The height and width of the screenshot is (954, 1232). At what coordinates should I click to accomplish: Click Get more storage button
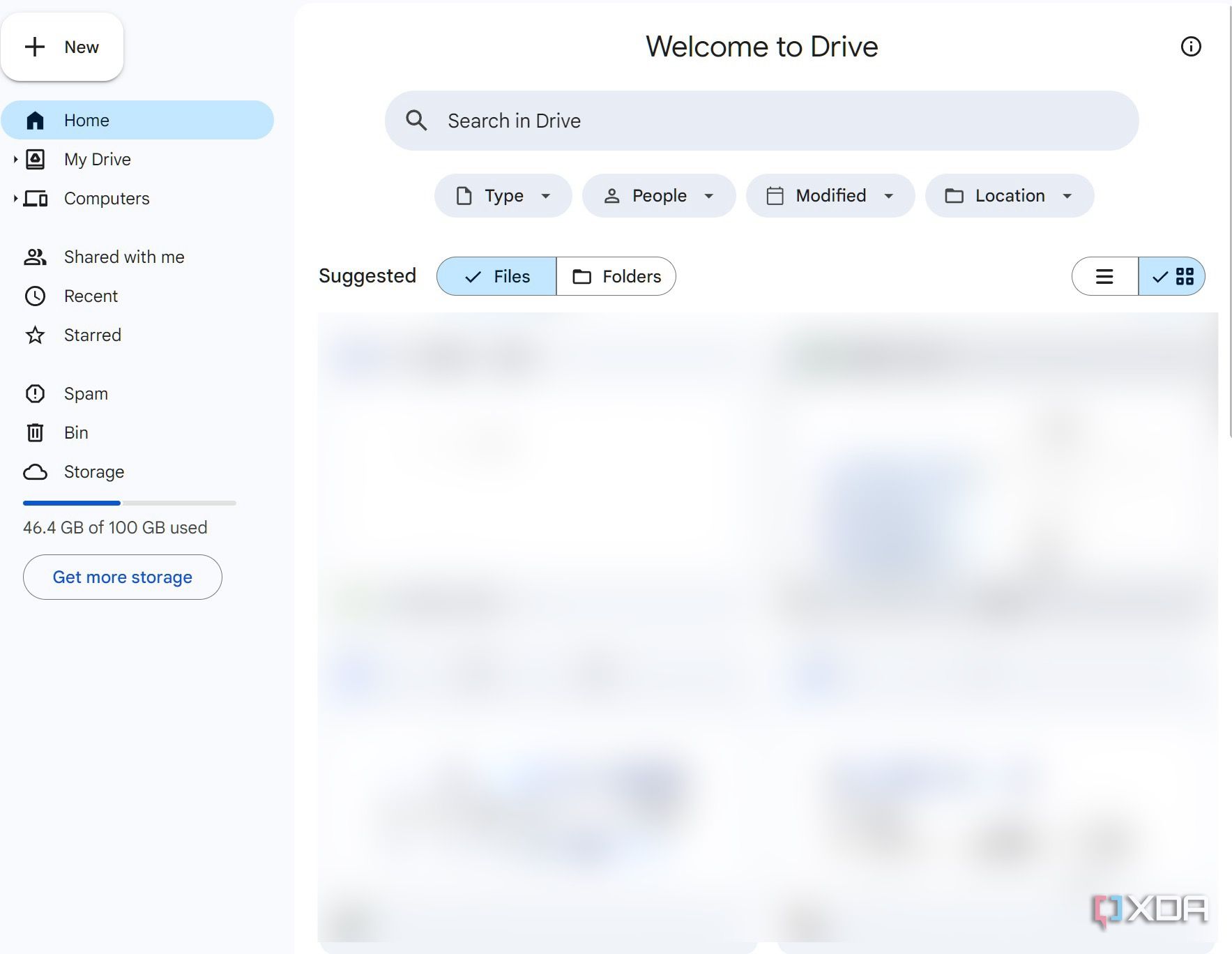[123, 577]
